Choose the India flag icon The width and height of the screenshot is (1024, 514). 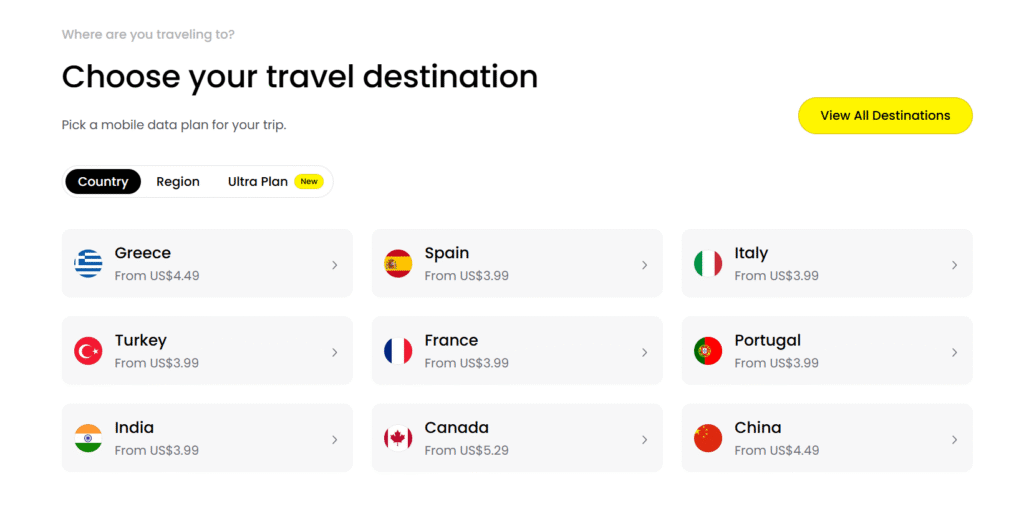tap(88, 438)
